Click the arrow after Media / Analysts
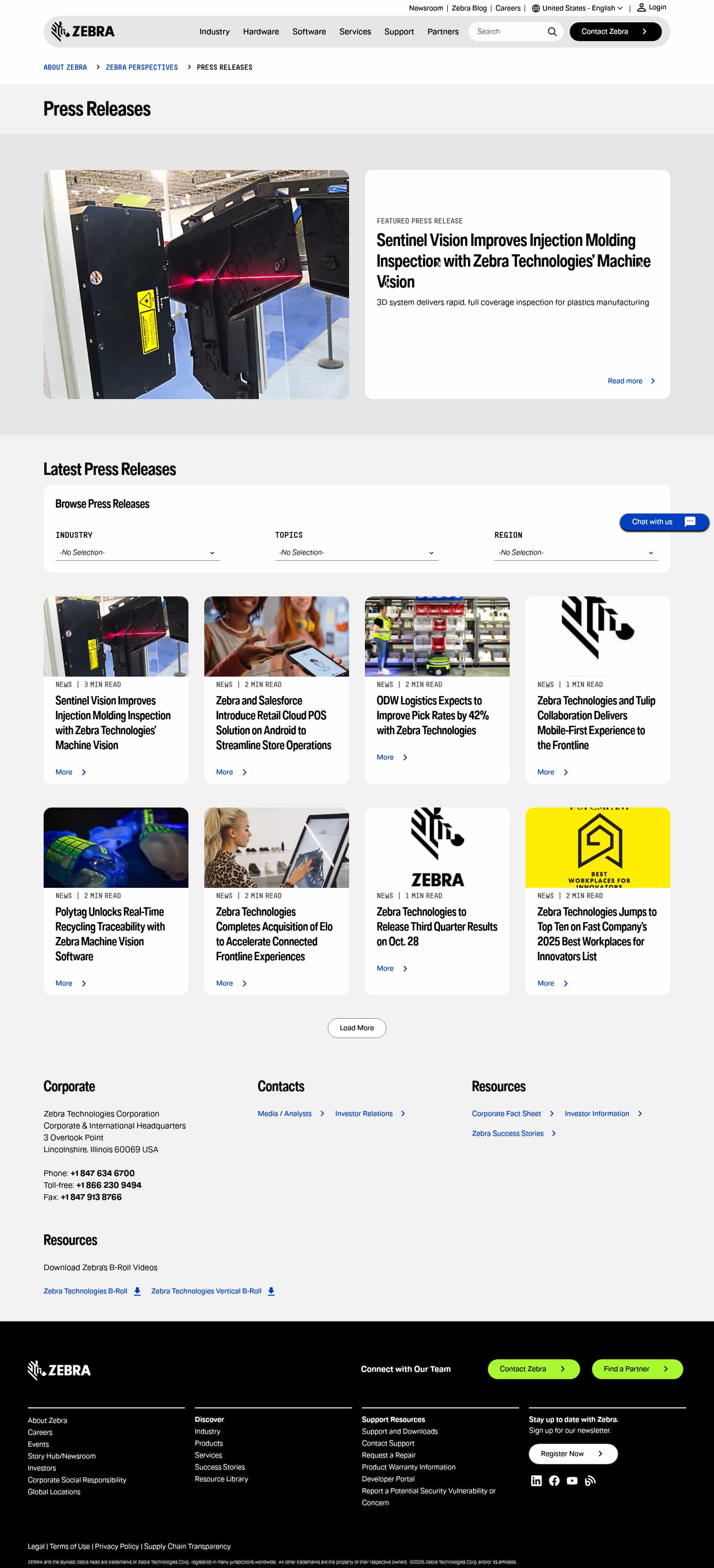This screenshot has height=1568, width=714. (322, 1113)
